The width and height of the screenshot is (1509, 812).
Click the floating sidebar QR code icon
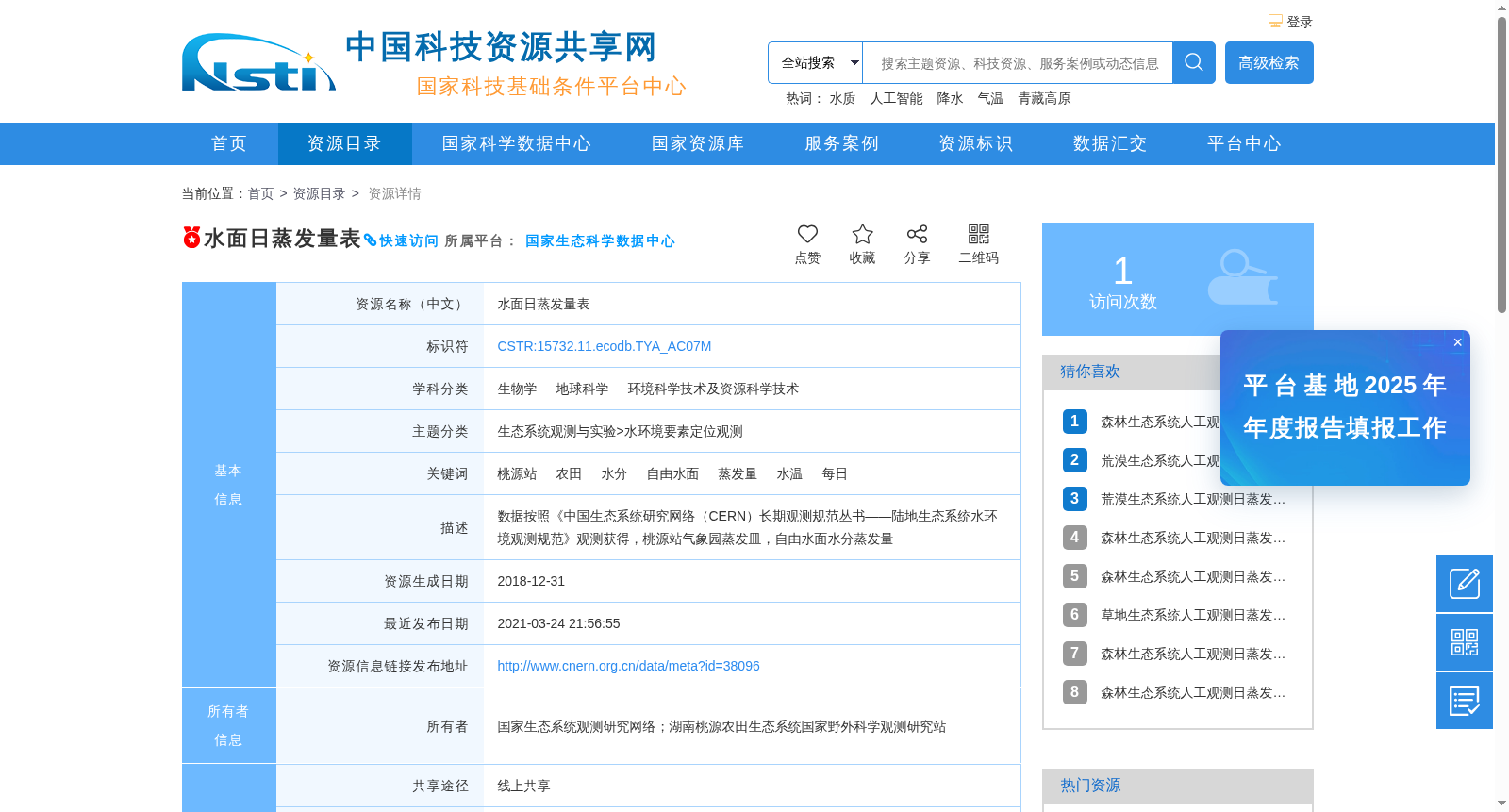[x=1465, y=642]
